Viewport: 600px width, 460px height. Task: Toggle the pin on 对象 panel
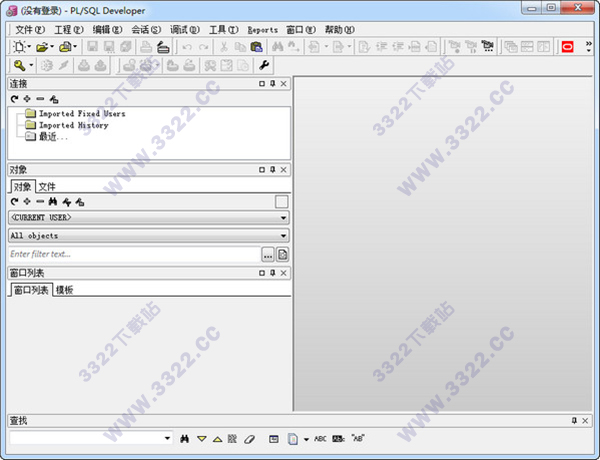[272, 170]
